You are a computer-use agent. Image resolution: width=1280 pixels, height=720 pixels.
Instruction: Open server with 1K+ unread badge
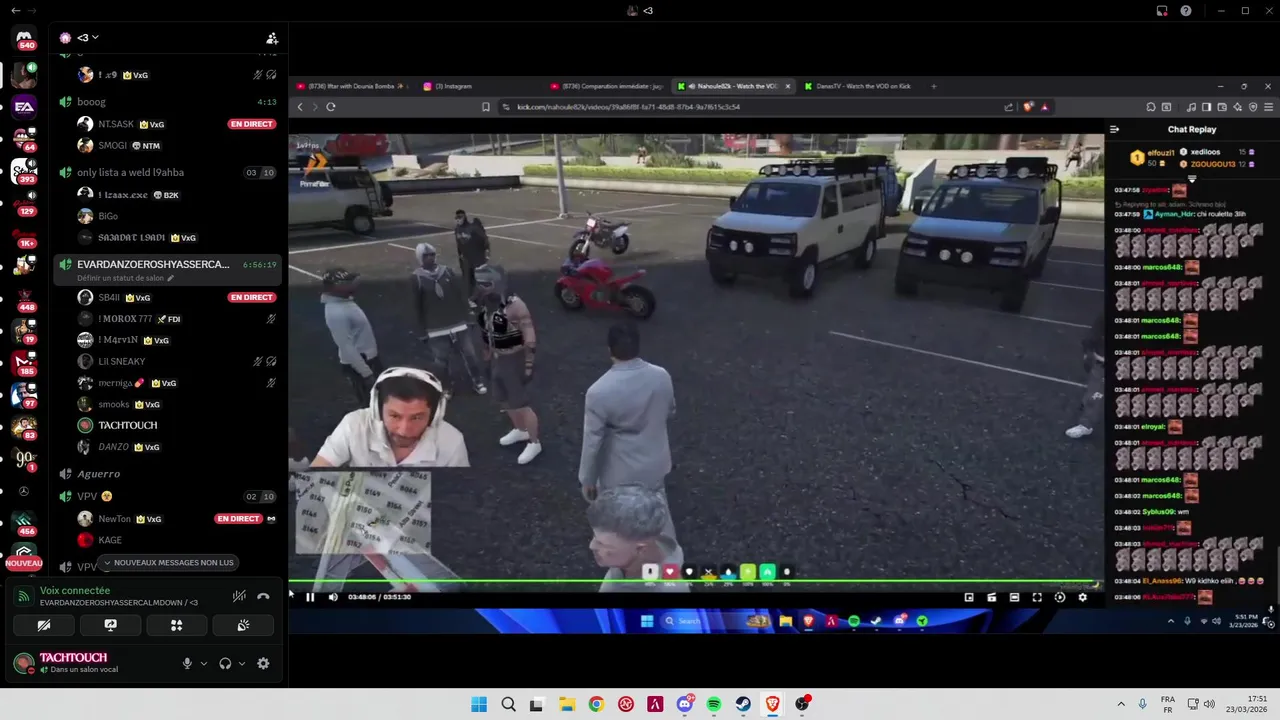(24, 236)
